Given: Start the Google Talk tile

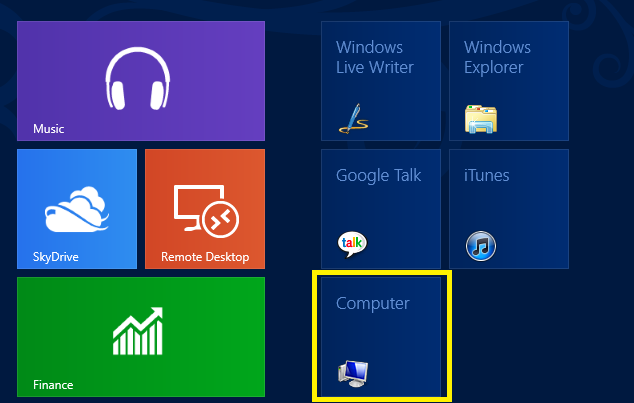Looking at the screenshot, I should [381, 209].
